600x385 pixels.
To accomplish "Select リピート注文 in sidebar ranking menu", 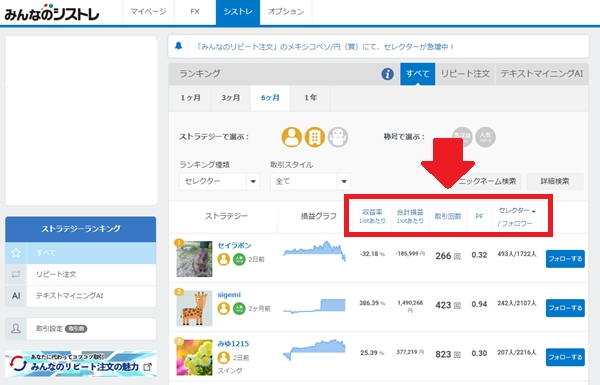I will click(x=81, y=274).
